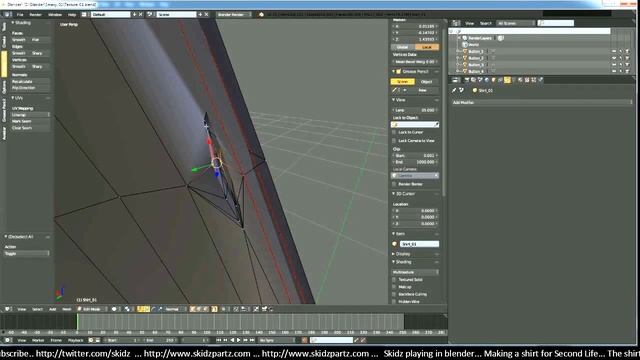Open the Add Modifier dropdown
The width and height of the screenshot is (640, 360).
click(x=542, y=102)
